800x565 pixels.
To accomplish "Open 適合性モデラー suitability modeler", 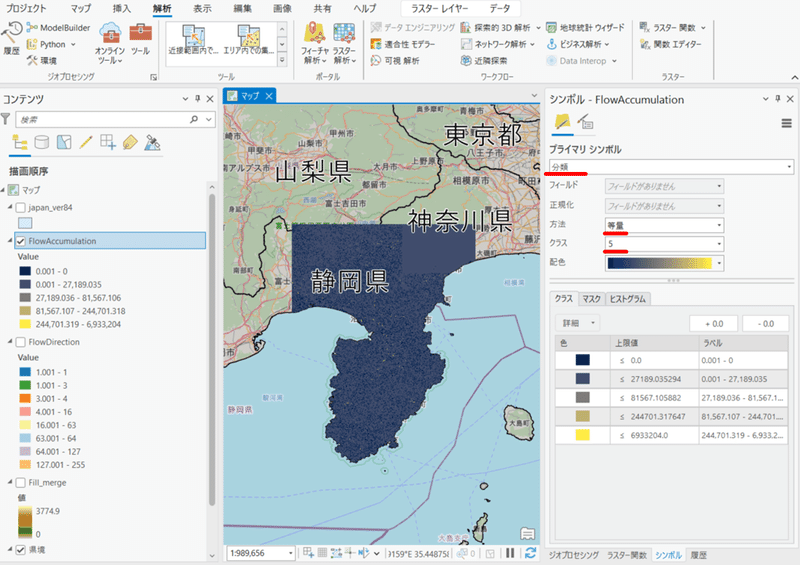I will [x=403, y=44].
